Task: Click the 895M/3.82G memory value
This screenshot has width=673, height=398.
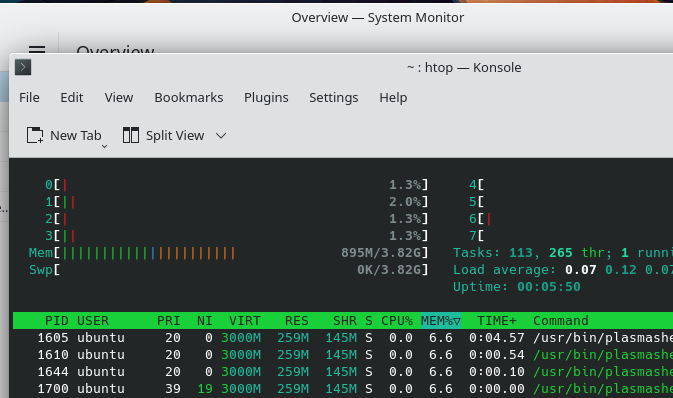Action: (x=381, y=252)
